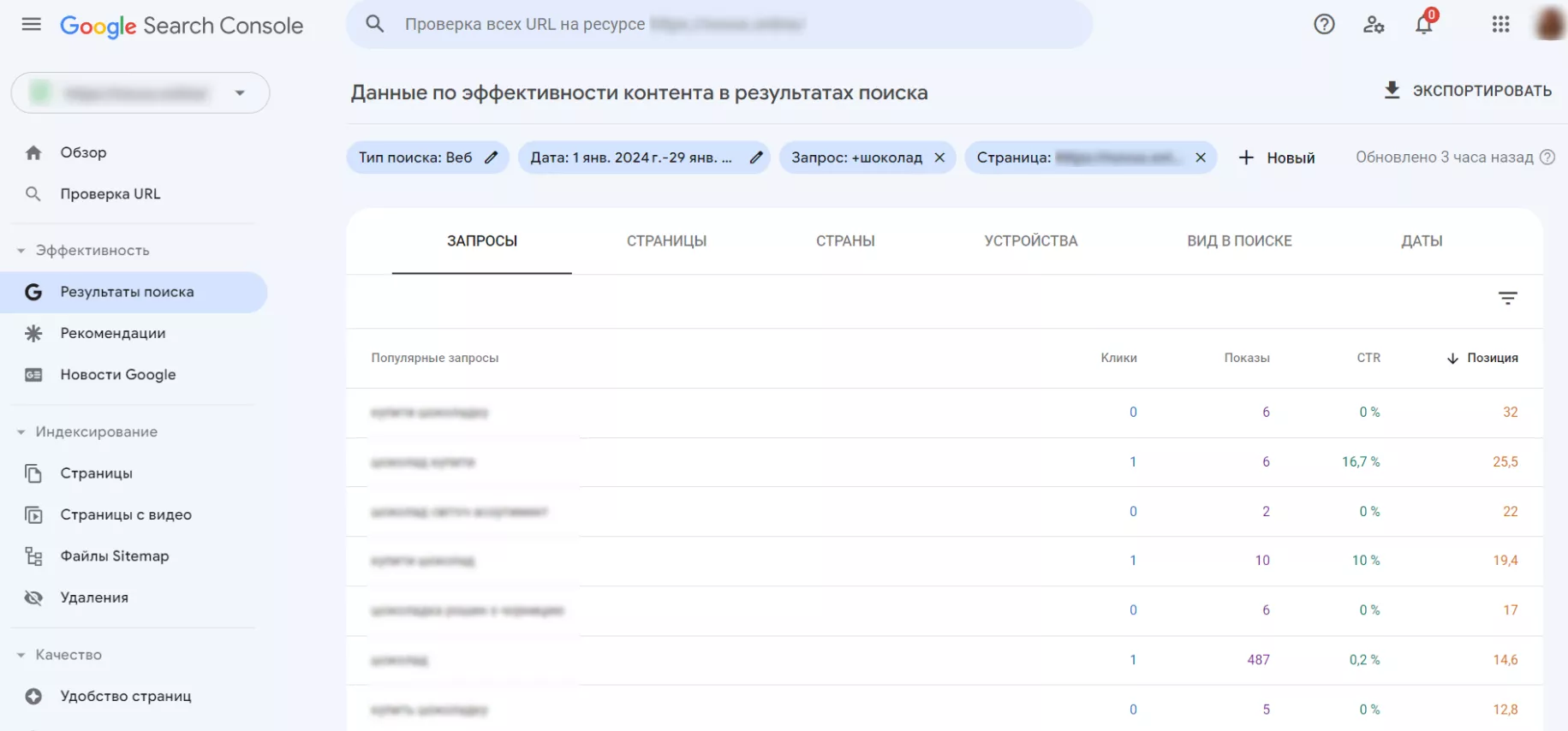Screen dimensions: 1568x731
Task: Switch to the ДАТЫ tab
Action: [1422, 241]
